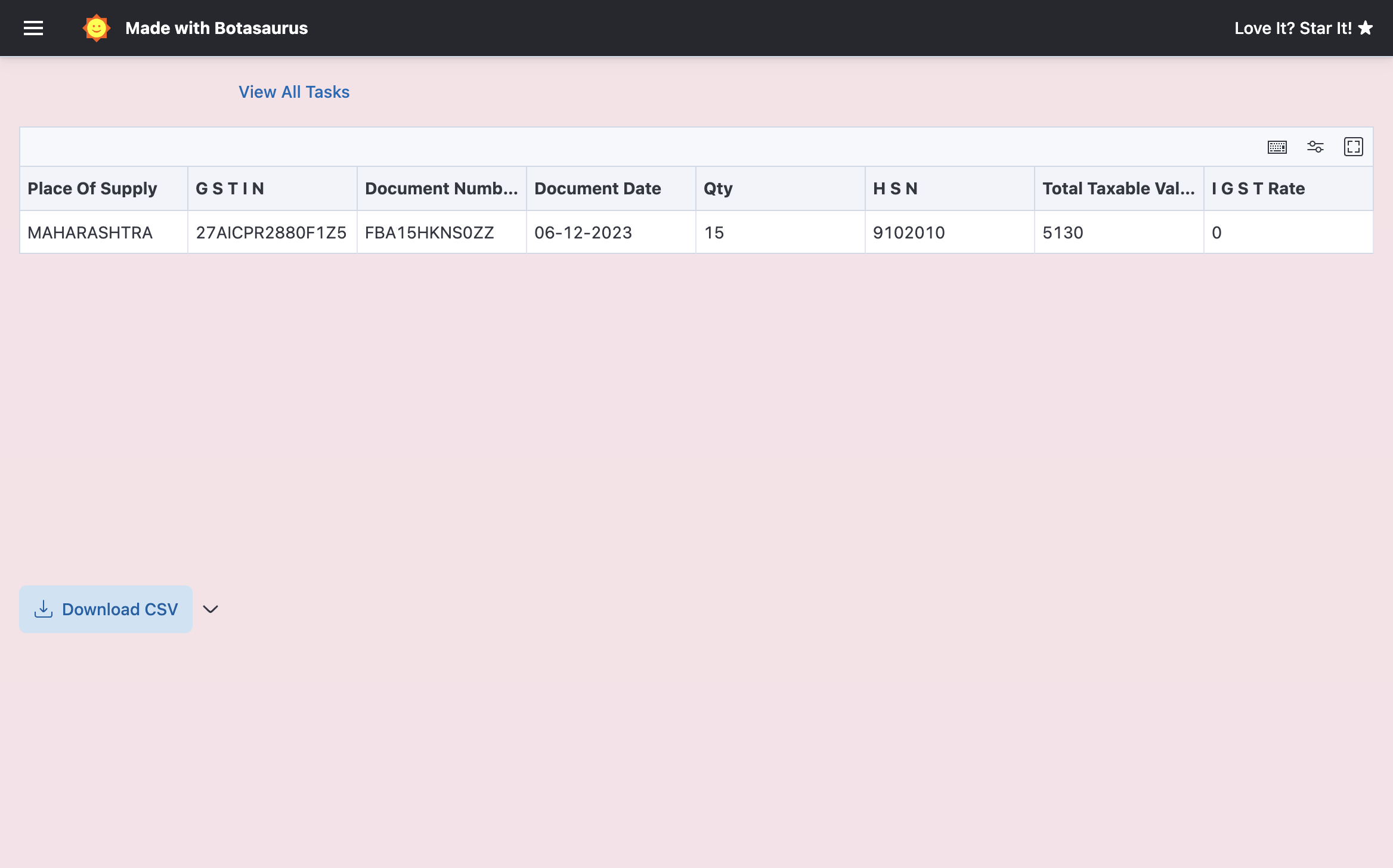1393x868 pixels.
Task: Click the H S N column header
Action: pos(895,188)
